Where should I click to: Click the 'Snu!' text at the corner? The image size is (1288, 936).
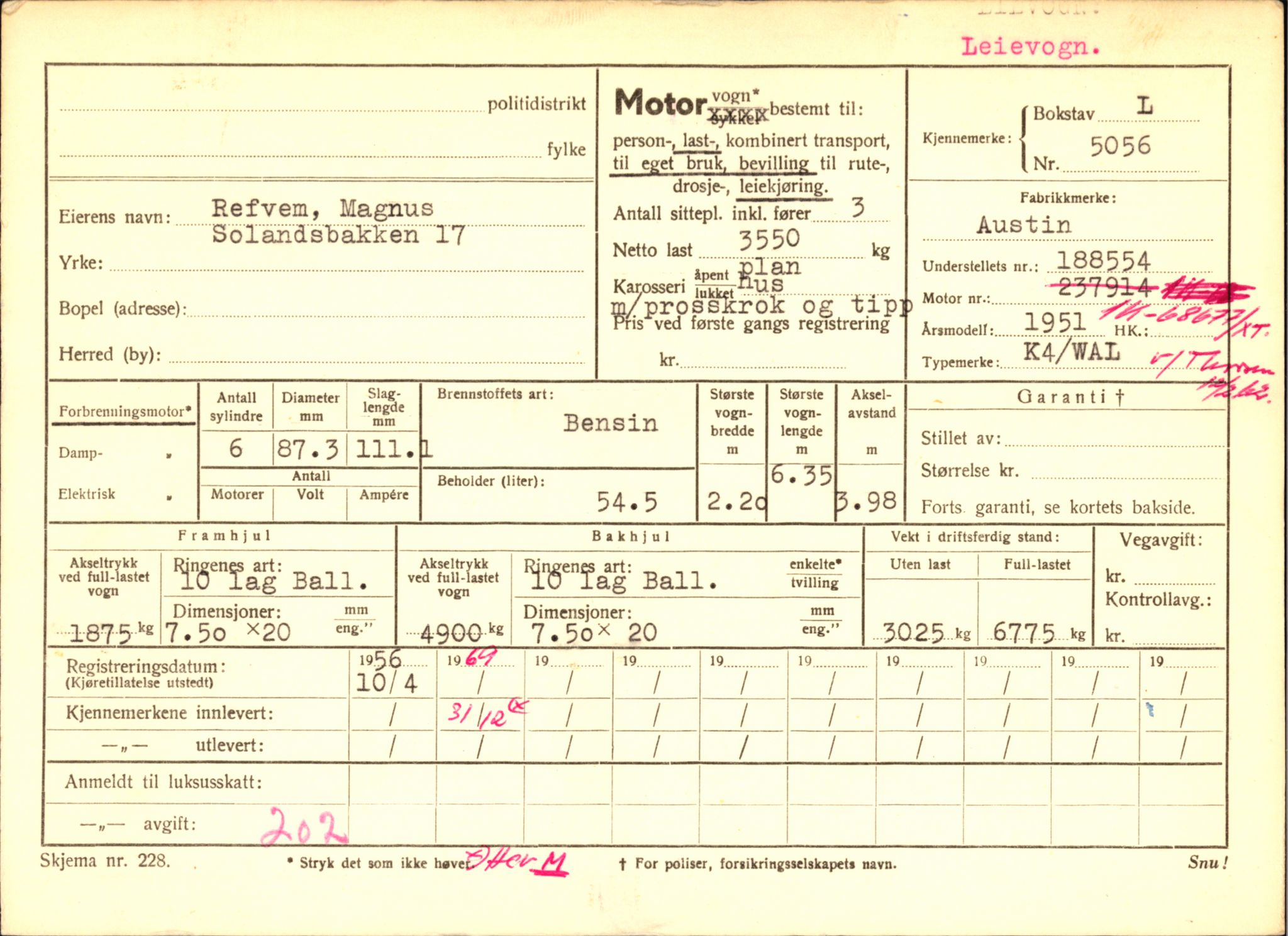point(1208,862)
